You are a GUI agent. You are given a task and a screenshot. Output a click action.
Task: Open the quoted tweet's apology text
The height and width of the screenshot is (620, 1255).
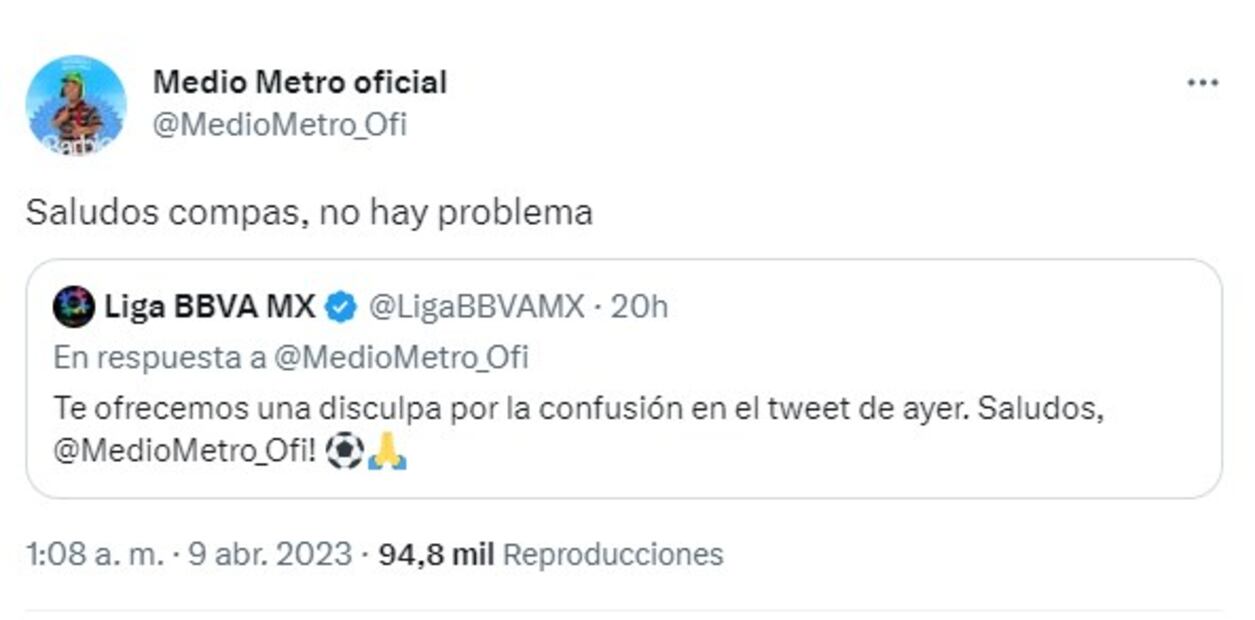[x=578, y=409]
